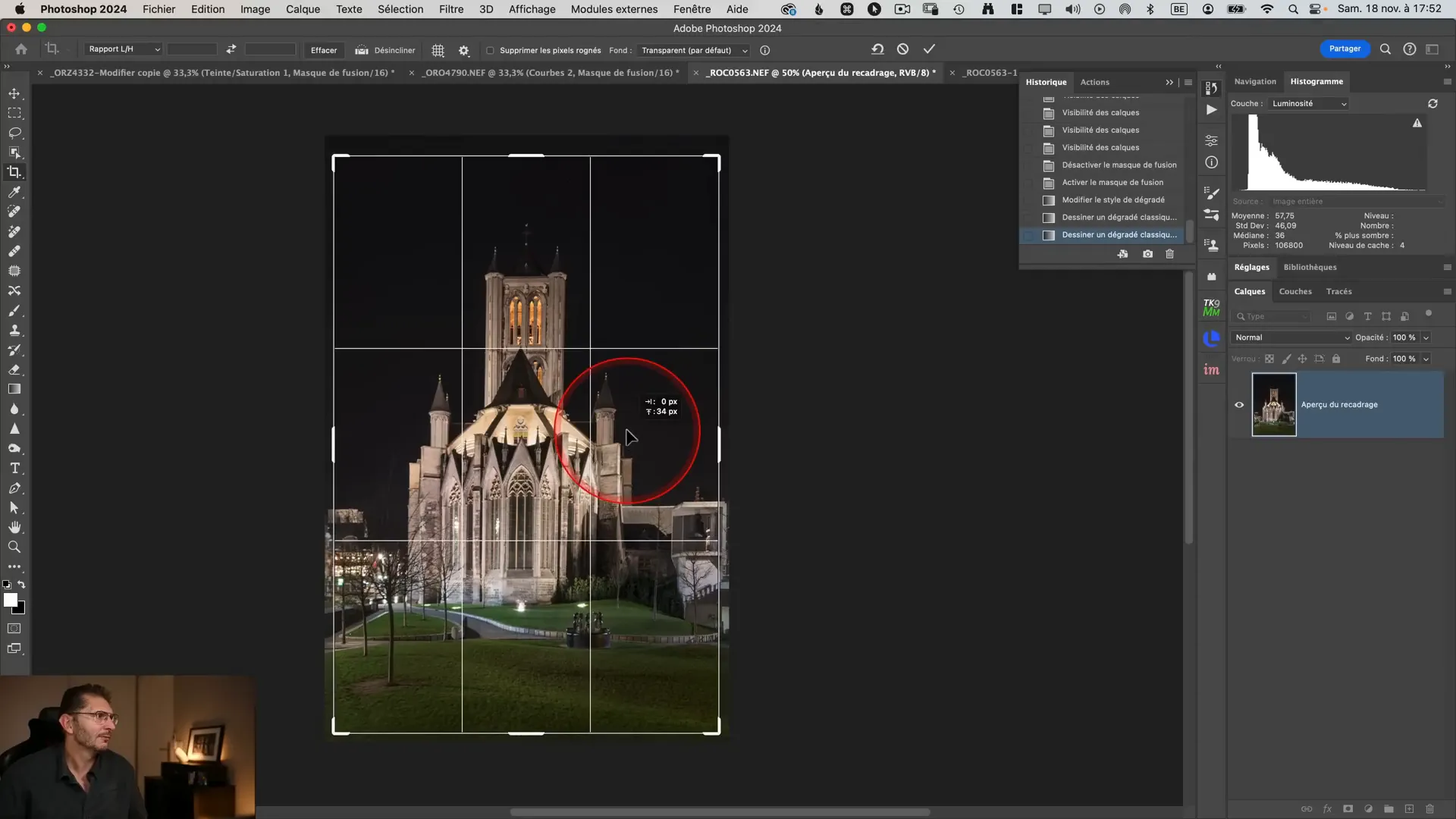Click the Partager button
The width and height of the screenshot is (1456, 819).
point(1345,49)
